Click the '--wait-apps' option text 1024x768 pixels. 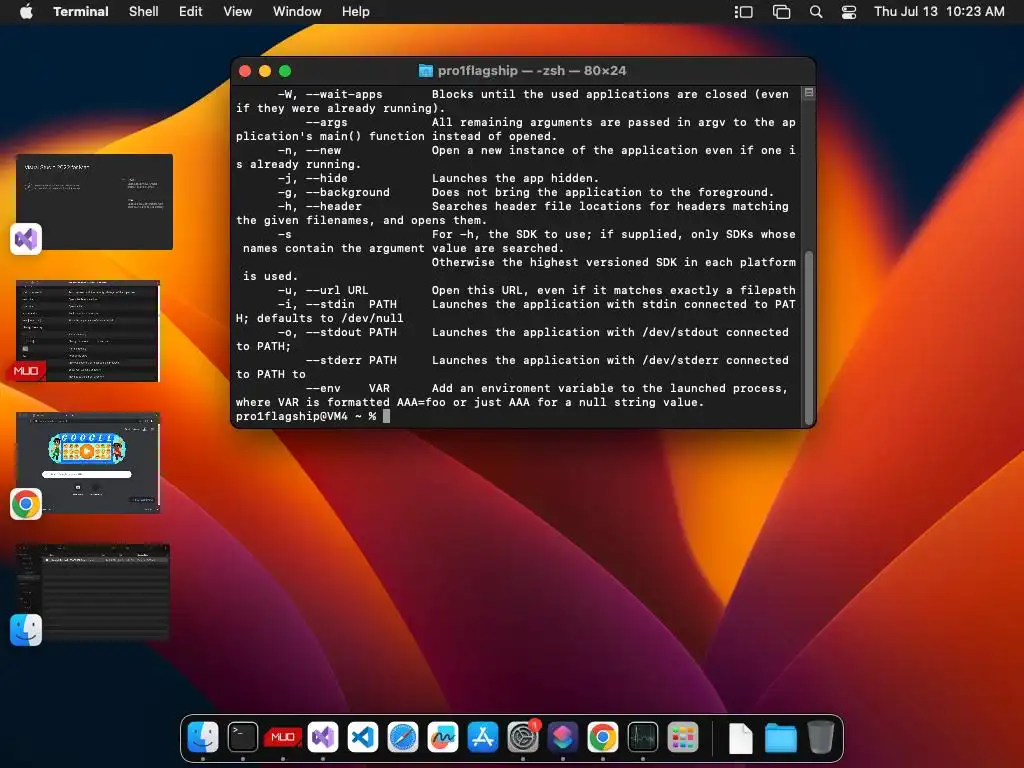344,94
